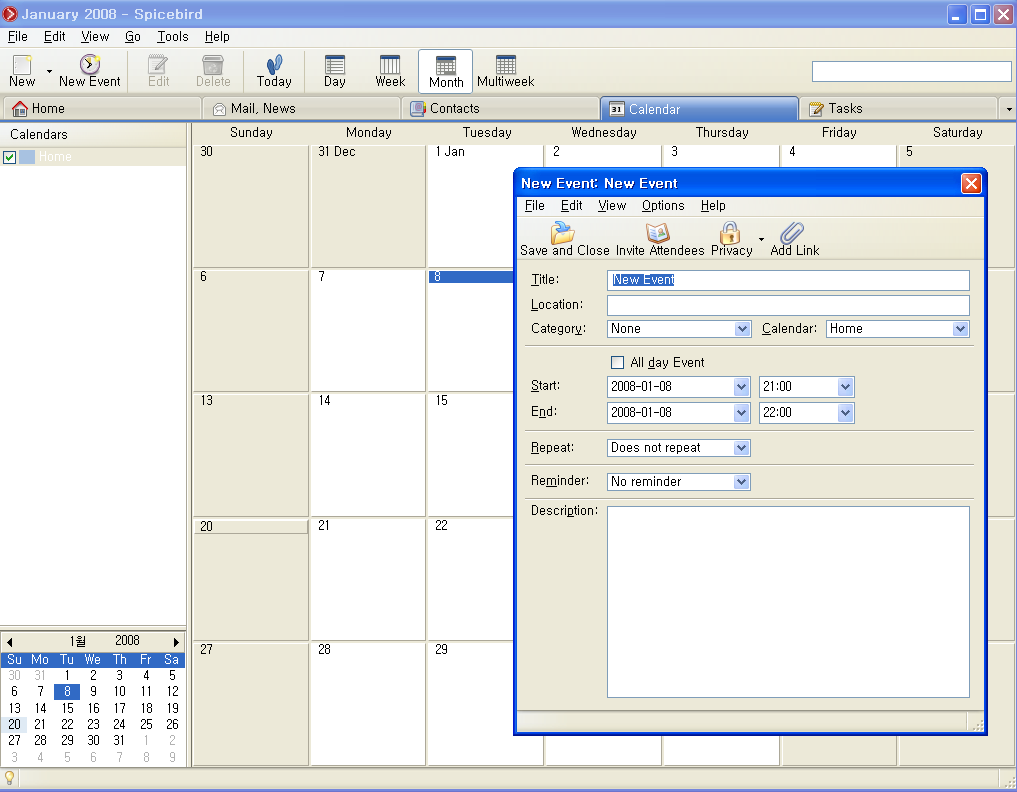Go to next month in mini calendar

(176, 642)
